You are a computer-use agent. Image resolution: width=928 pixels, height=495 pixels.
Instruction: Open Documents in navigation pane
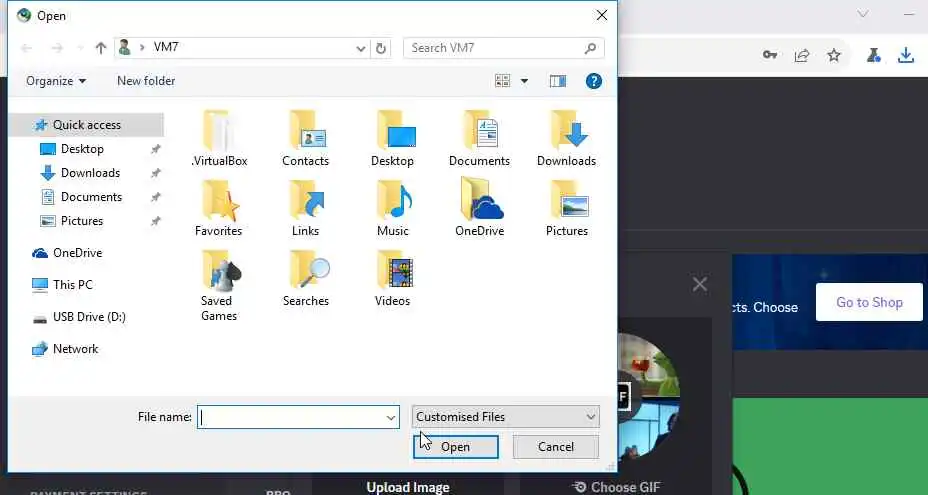91,197
